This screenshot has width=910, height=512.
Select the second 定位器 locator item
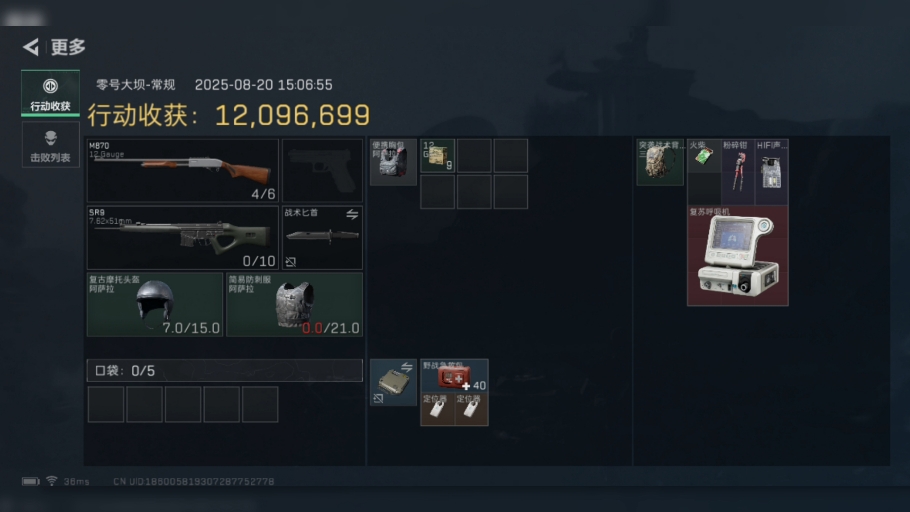pyautogui.click(x=471, y=409)
